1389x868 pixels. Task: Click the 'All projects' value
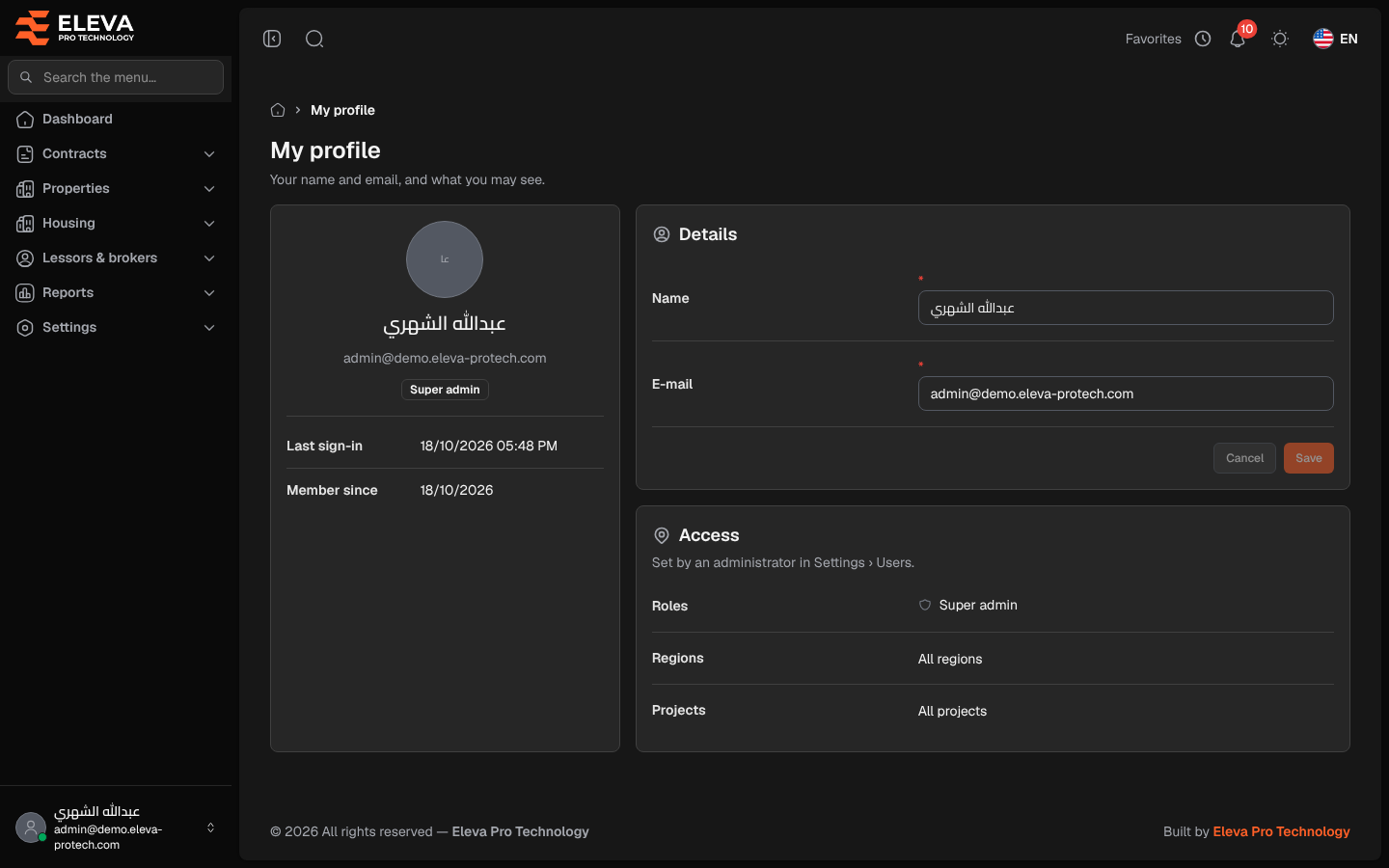(952, 711)
